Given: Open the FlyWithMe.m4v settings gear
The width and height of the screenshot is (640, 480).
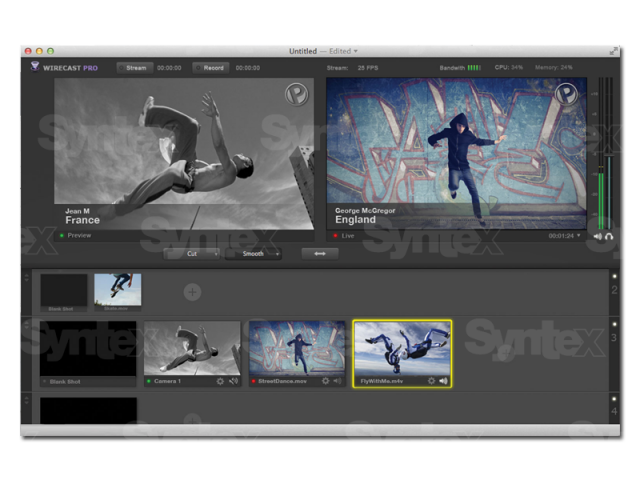Looking at the screenshot, I should [x=431, y=381].
